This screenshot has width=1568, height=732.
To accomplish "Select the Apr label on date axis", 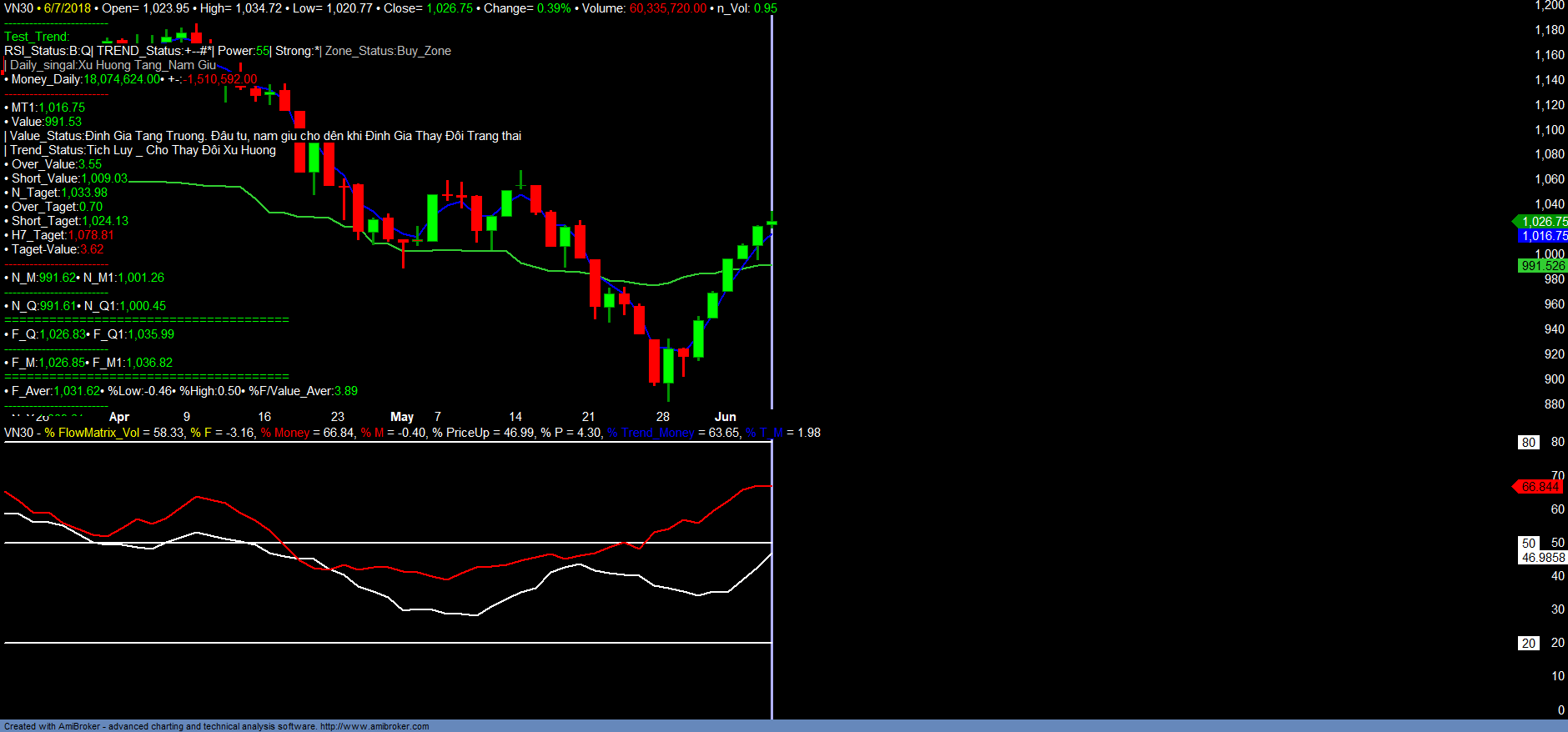I will tap(119, 417).
